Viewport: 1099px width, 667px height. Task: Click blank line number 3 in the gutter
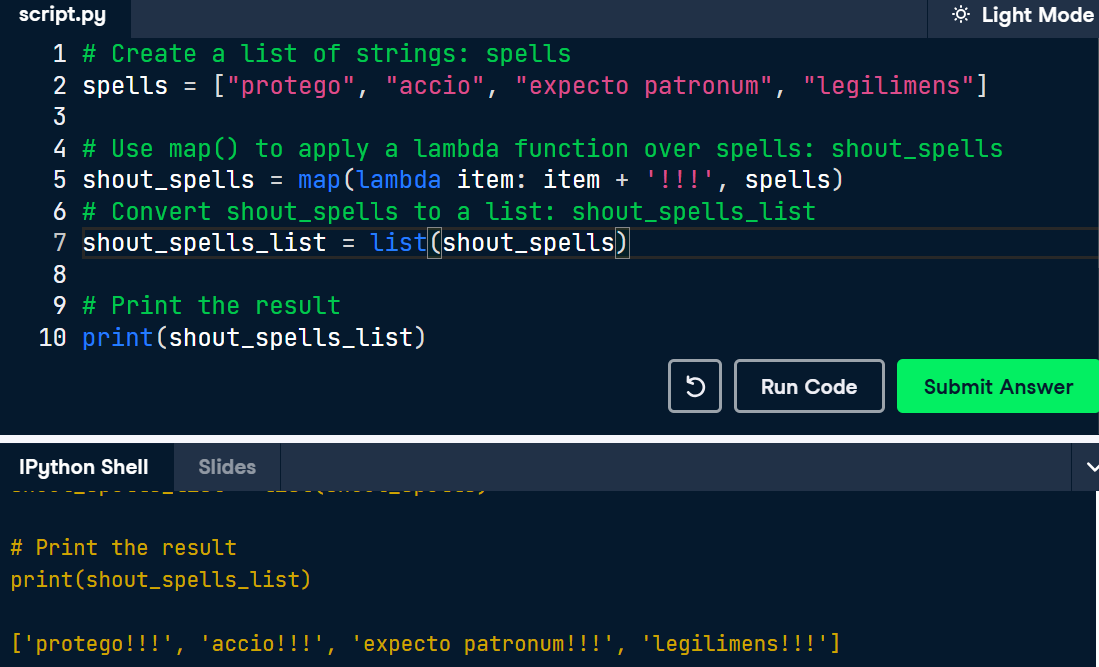pyautogui.click(x=60, y=117)
